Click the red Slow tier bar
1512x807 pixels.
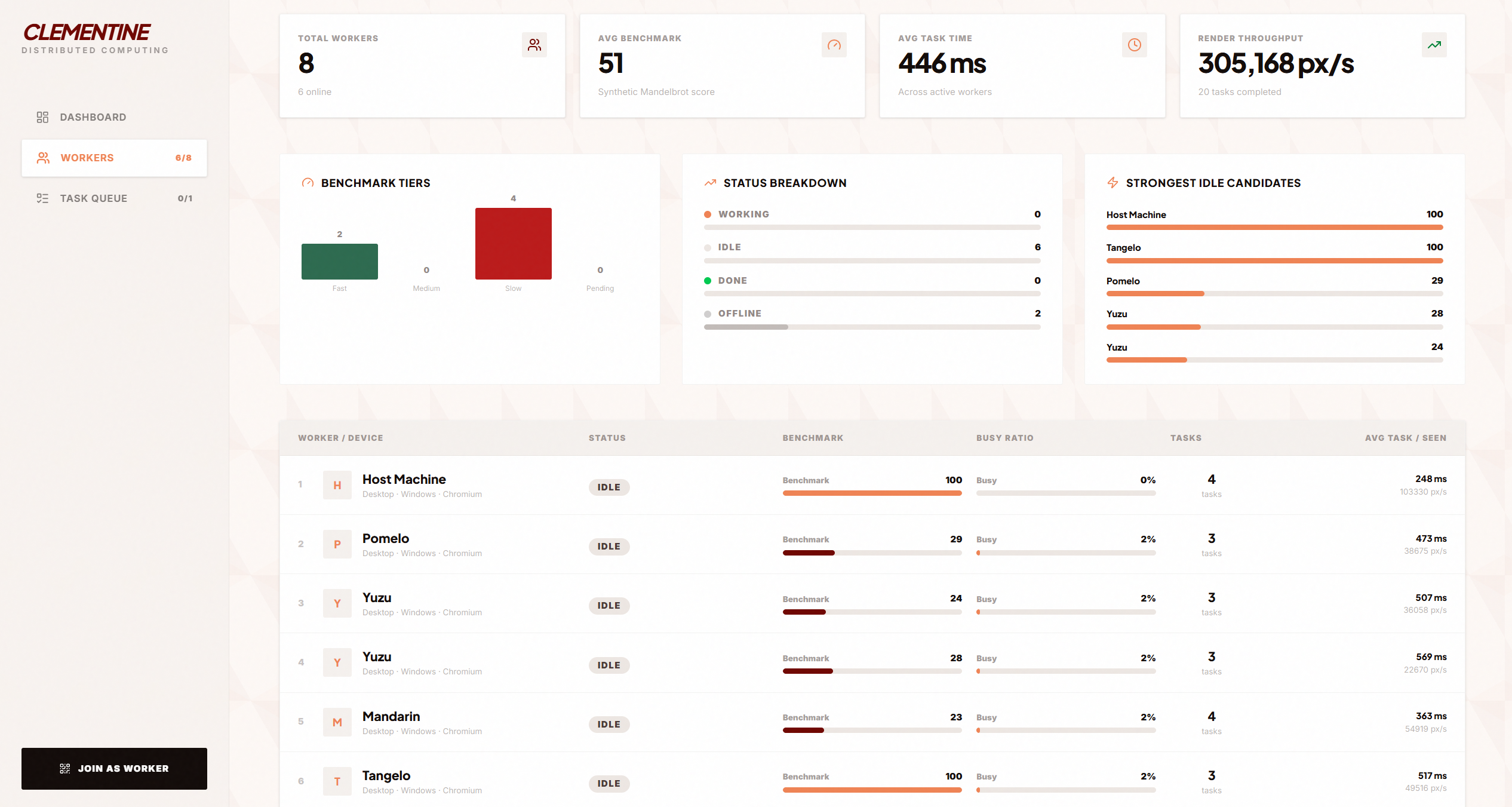(x=513, y=244)
